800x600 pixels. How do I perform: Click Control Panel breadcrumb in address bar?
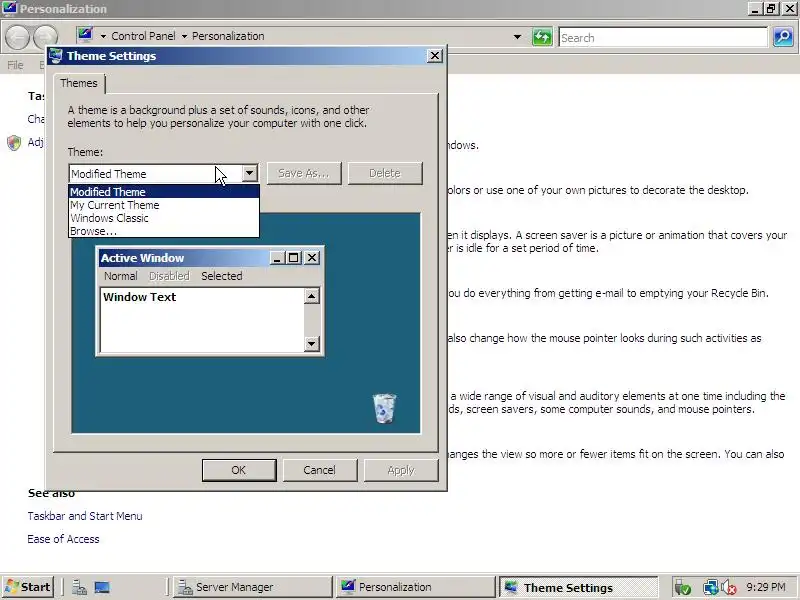(143, 36)
